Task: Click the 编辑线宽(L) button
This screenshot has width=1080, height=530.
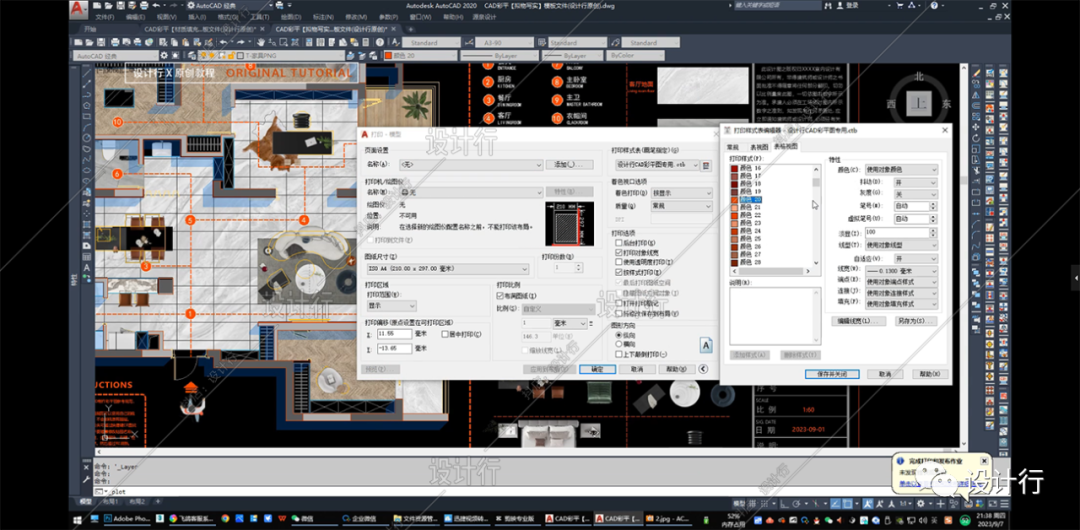Action: (859, 321)
